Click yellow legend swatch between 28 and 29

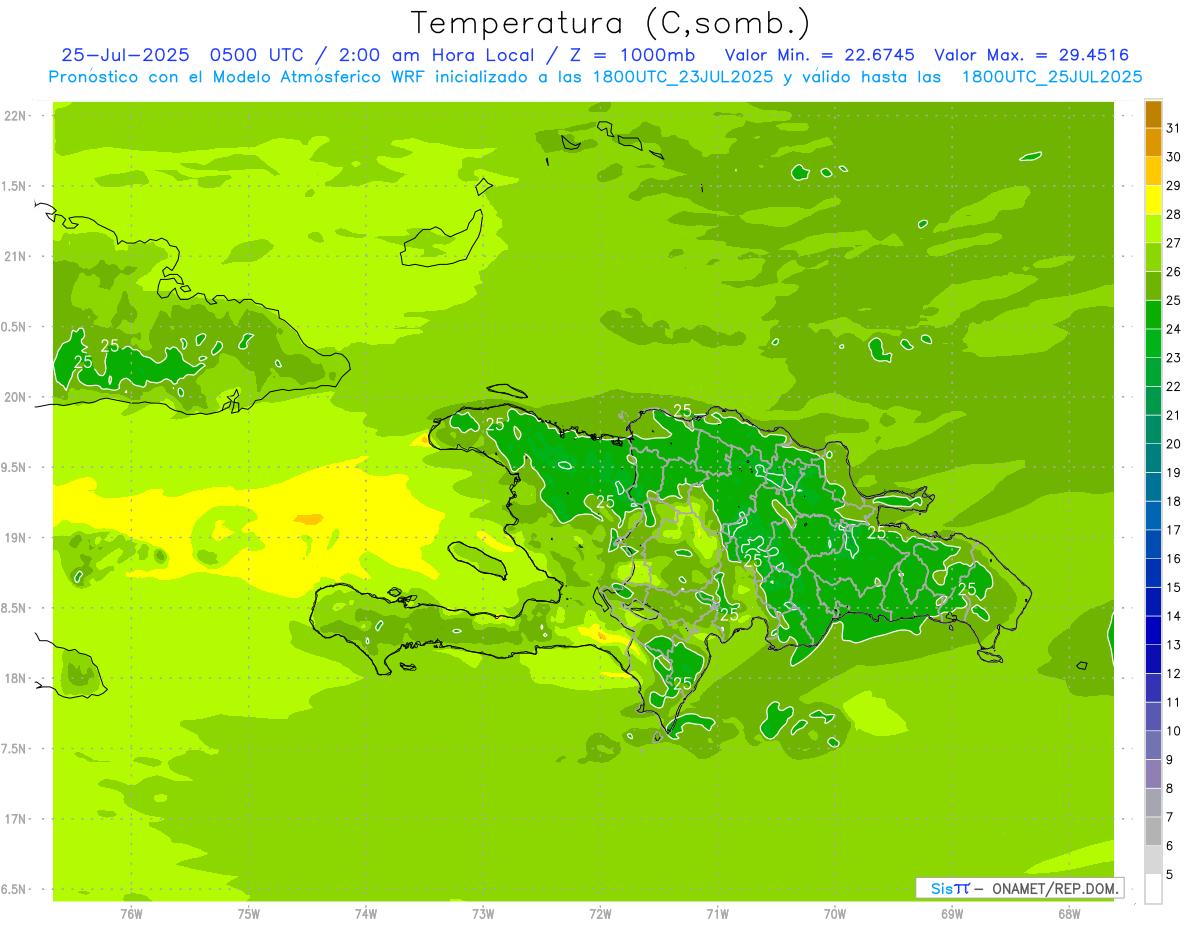click(x=1153, y=199)
